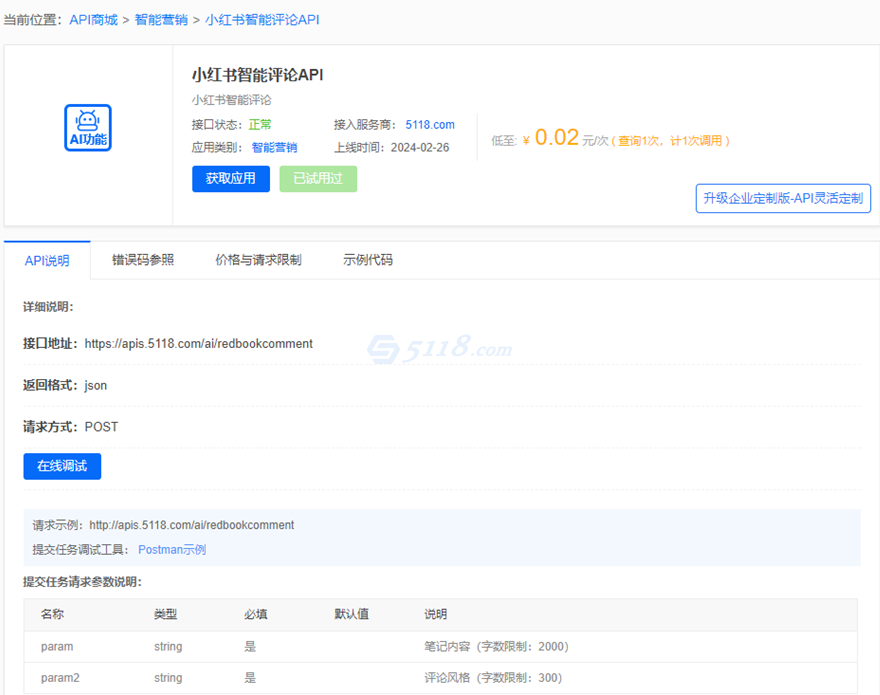The width and height of the screenshot is (880, 695).
Task: Open the API商城 breadcrumb link
Action: point(93,20)
